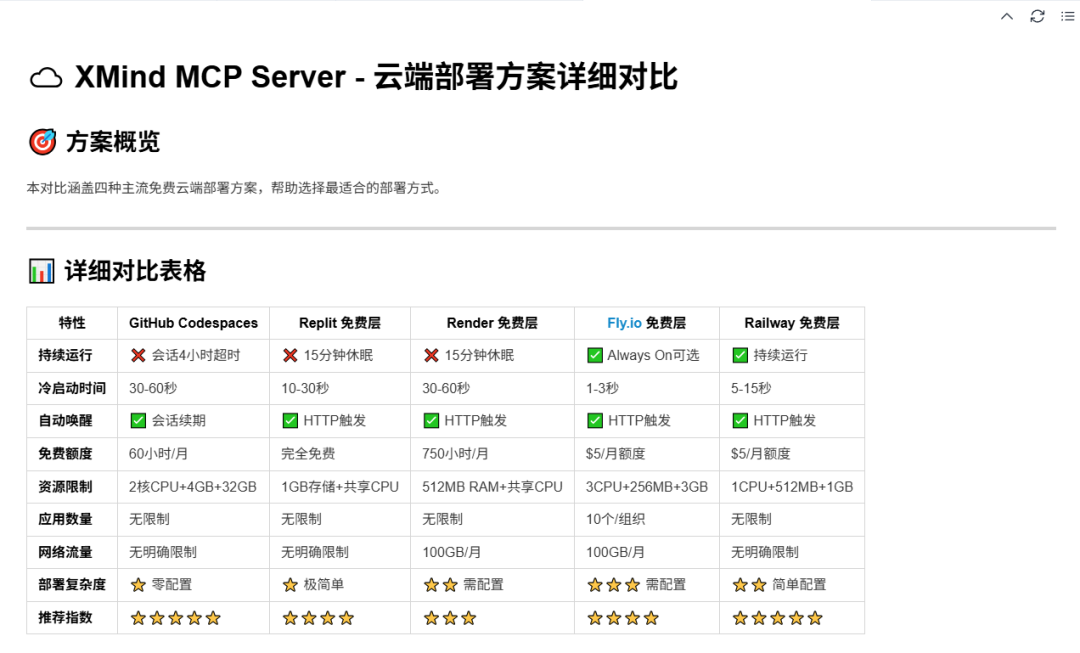Click the collapse-up chevron icon

point(1006,17)
